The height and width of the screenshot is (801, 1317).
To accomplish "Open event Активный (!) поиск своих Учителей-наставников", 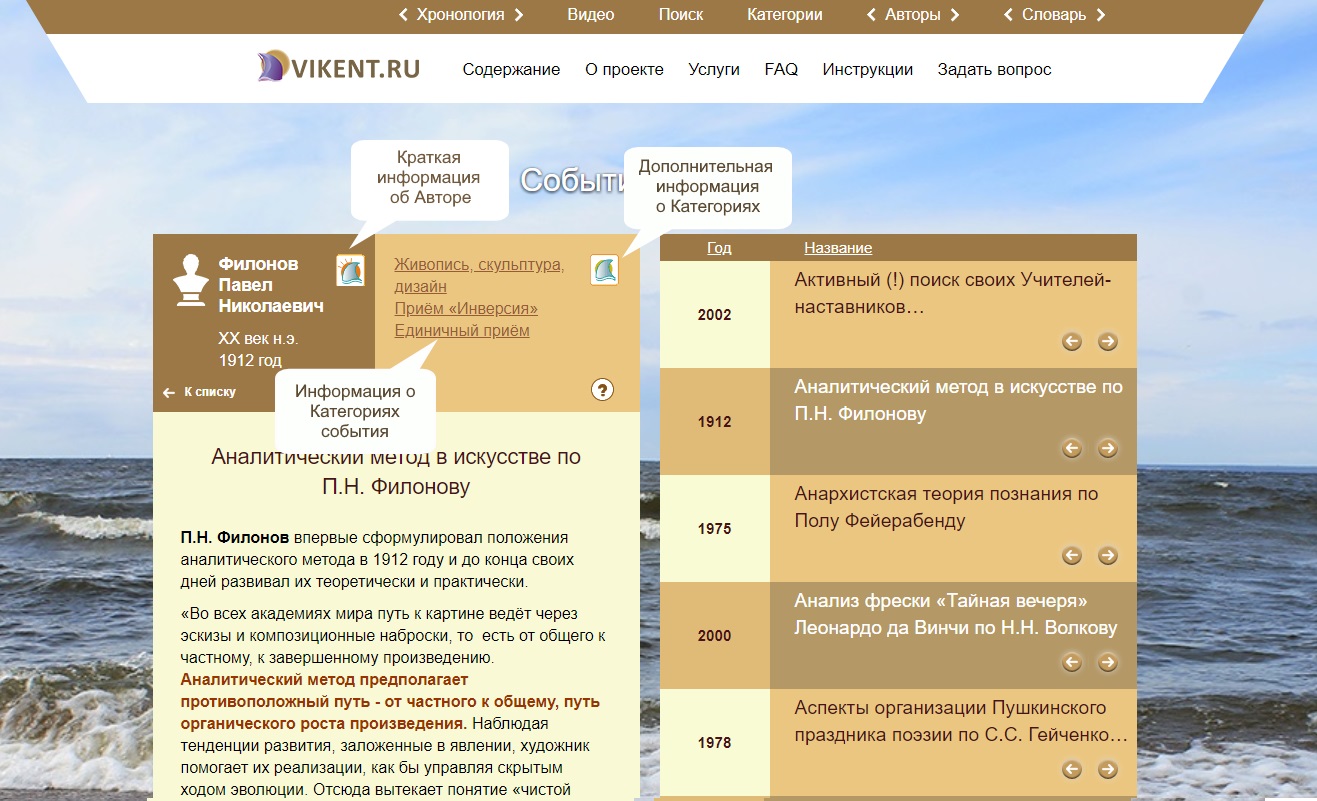I will (x=952, y=292).
